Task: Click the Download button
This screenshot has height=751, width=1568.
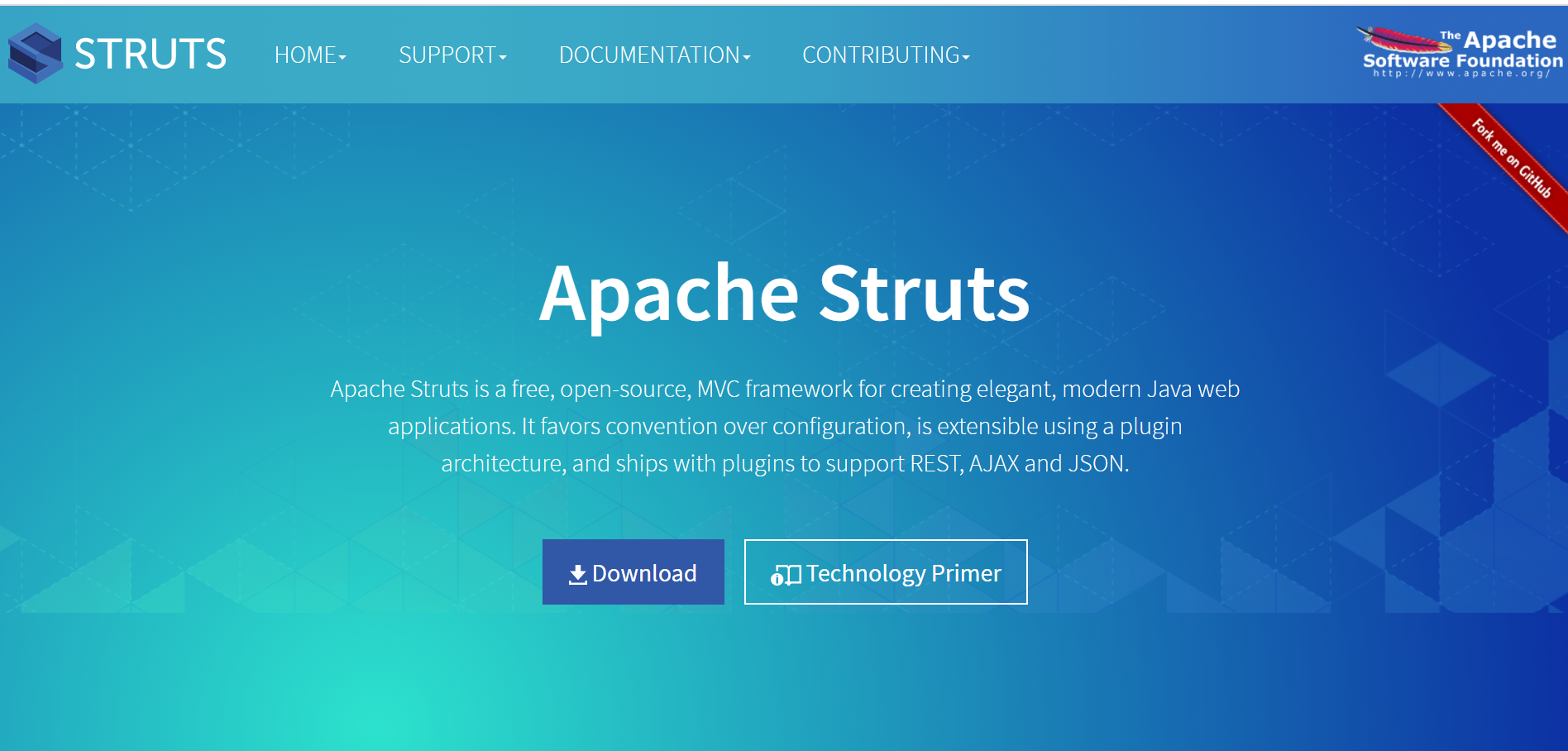Action: [x=633, y=572]
